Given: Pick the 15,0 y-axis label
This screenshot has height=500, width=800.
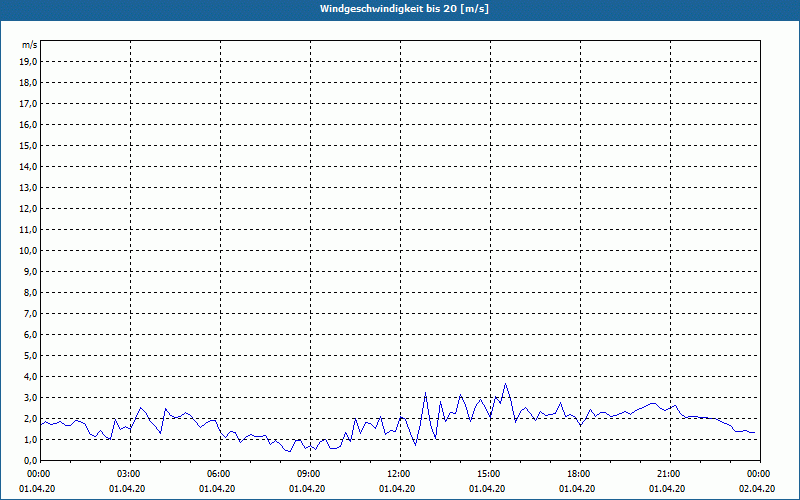Looking at the screenshot, I should click(x=28, y=145).
